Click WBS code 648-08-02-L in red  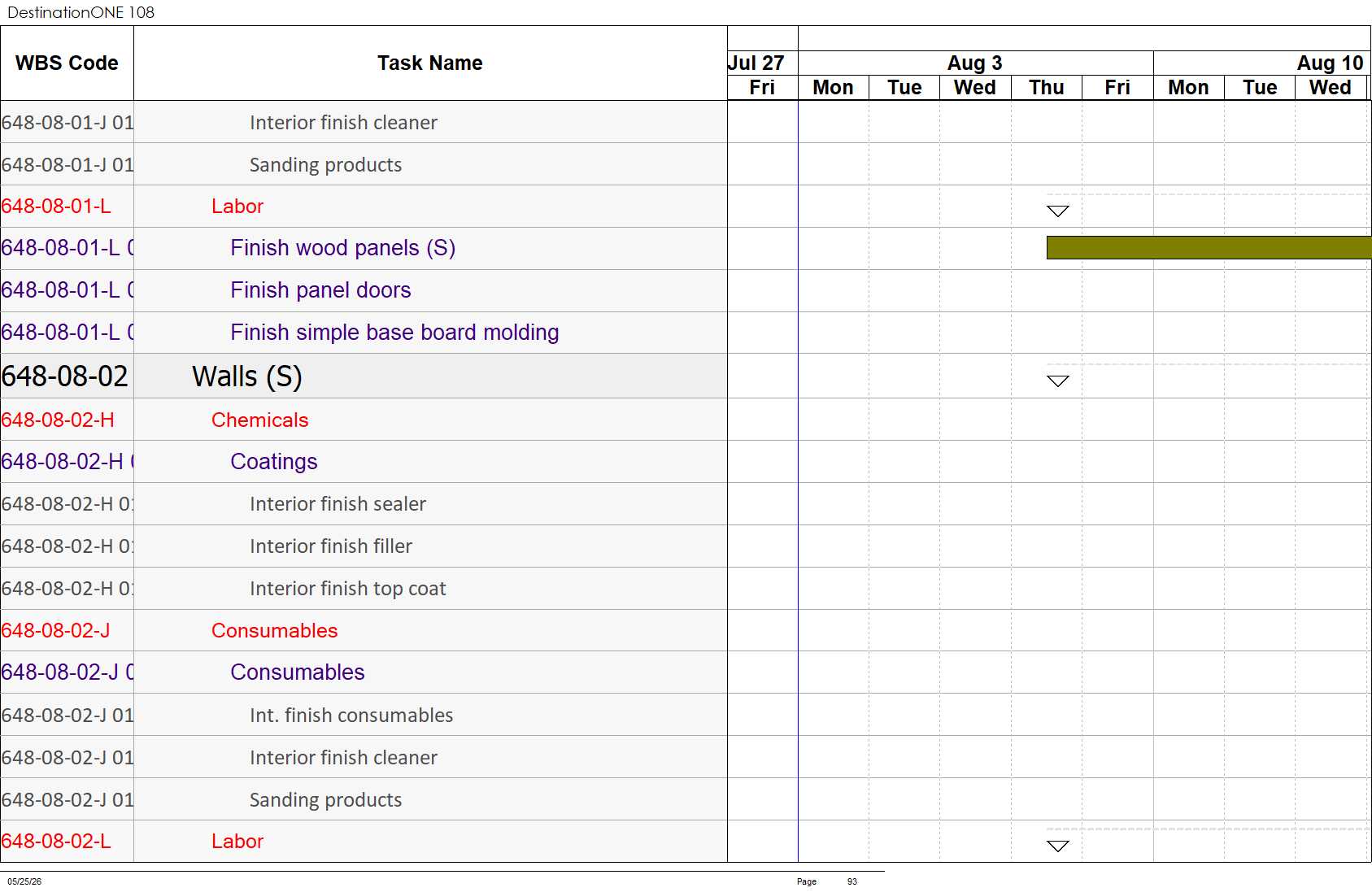pos(55,842)
